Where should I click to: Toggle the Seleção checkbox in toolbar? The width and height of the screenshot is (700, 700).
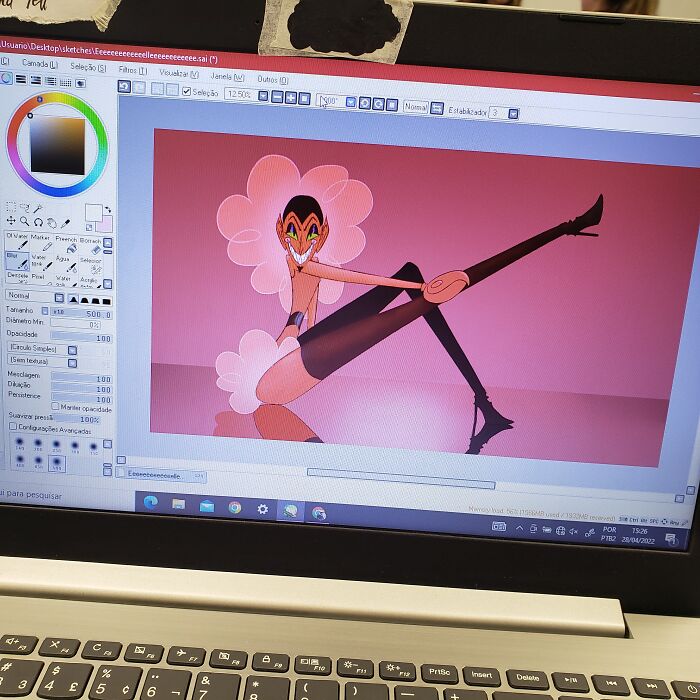[x=187, y=92]
